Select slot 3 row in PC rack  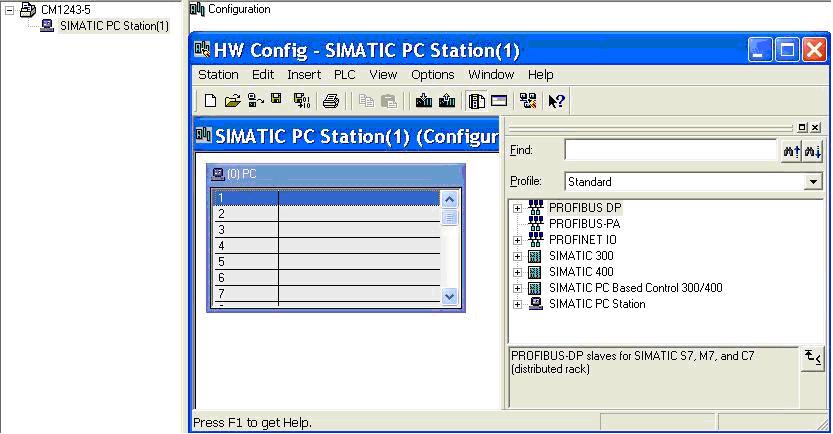pyautogui.click(x=326, y=229)
